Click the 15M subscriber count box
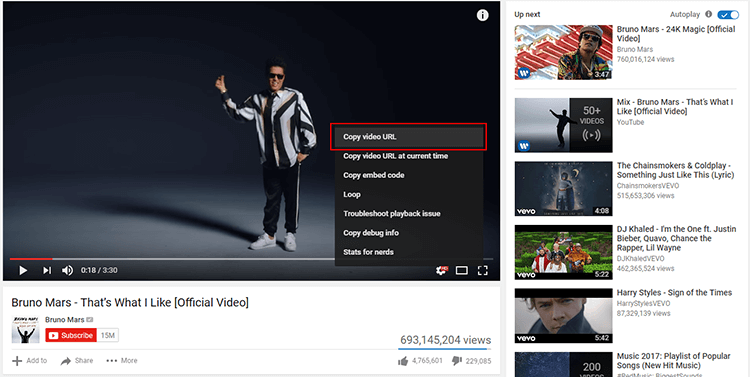750x377 pixels. pyautogui.click(x=108, y=335)
